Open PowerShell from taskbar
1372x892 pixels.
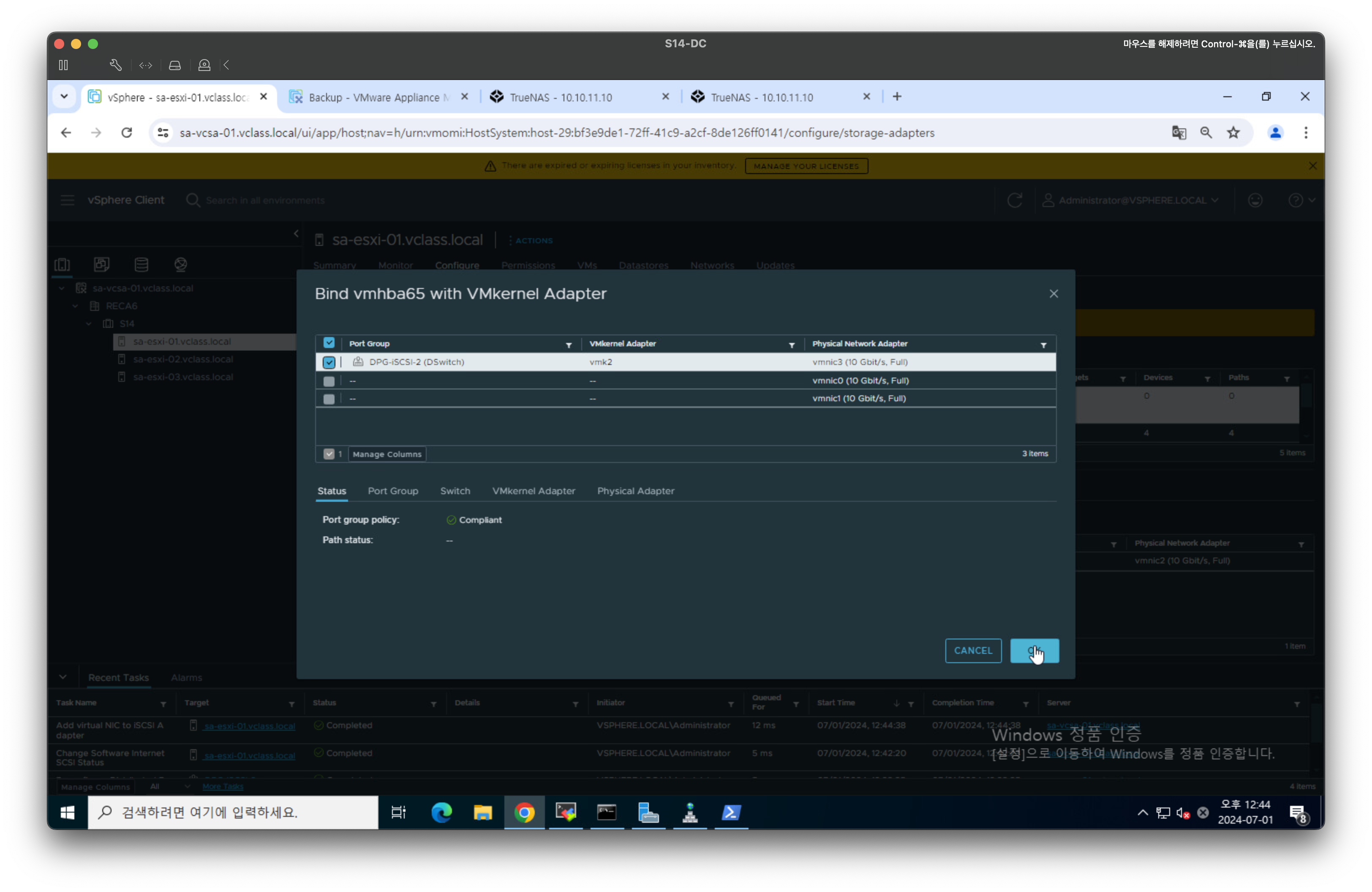pyautogui.click(x=731, y=813)
